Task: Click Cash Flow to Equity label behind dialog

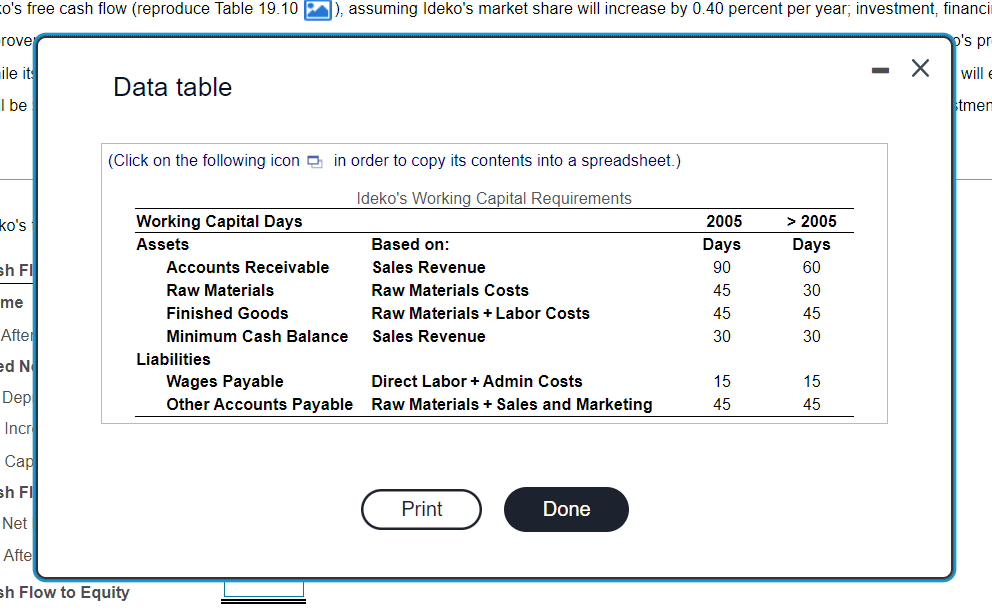Action: click(65, 593)
